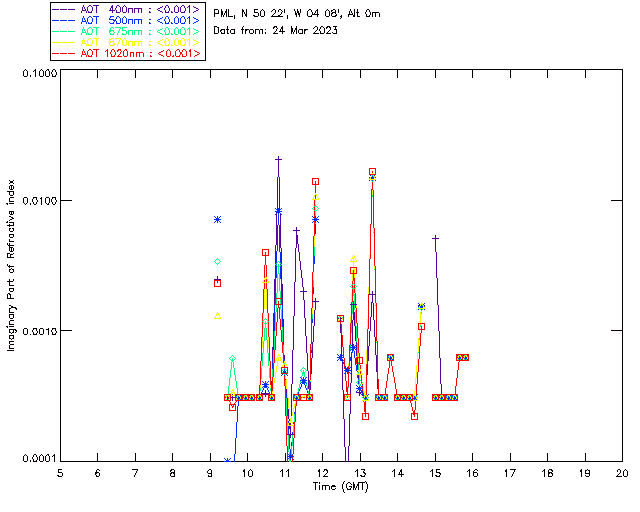The width and height of the screenshot is (640, 512).
Task: Click the x-axis tick label 11
Action: [285, 473]
